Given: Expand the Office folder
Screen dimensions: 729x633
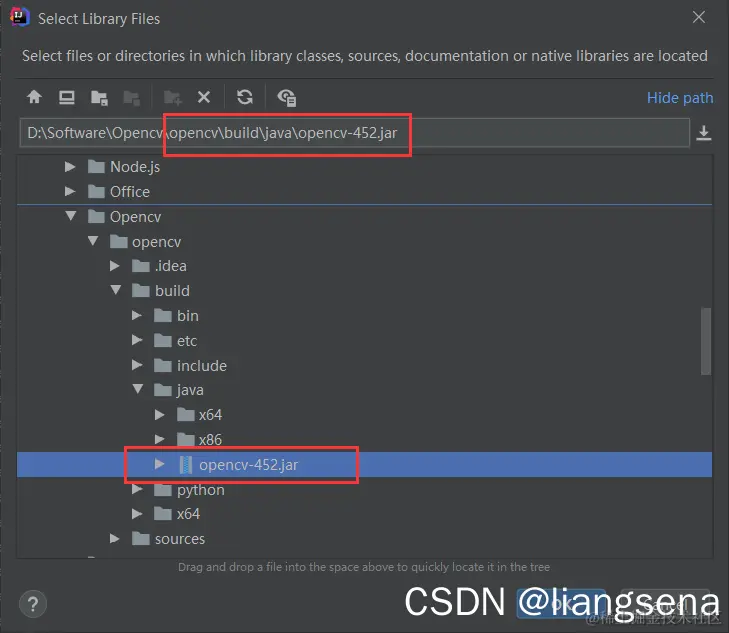Looking at the screenshot, I should tap(70, 191).
